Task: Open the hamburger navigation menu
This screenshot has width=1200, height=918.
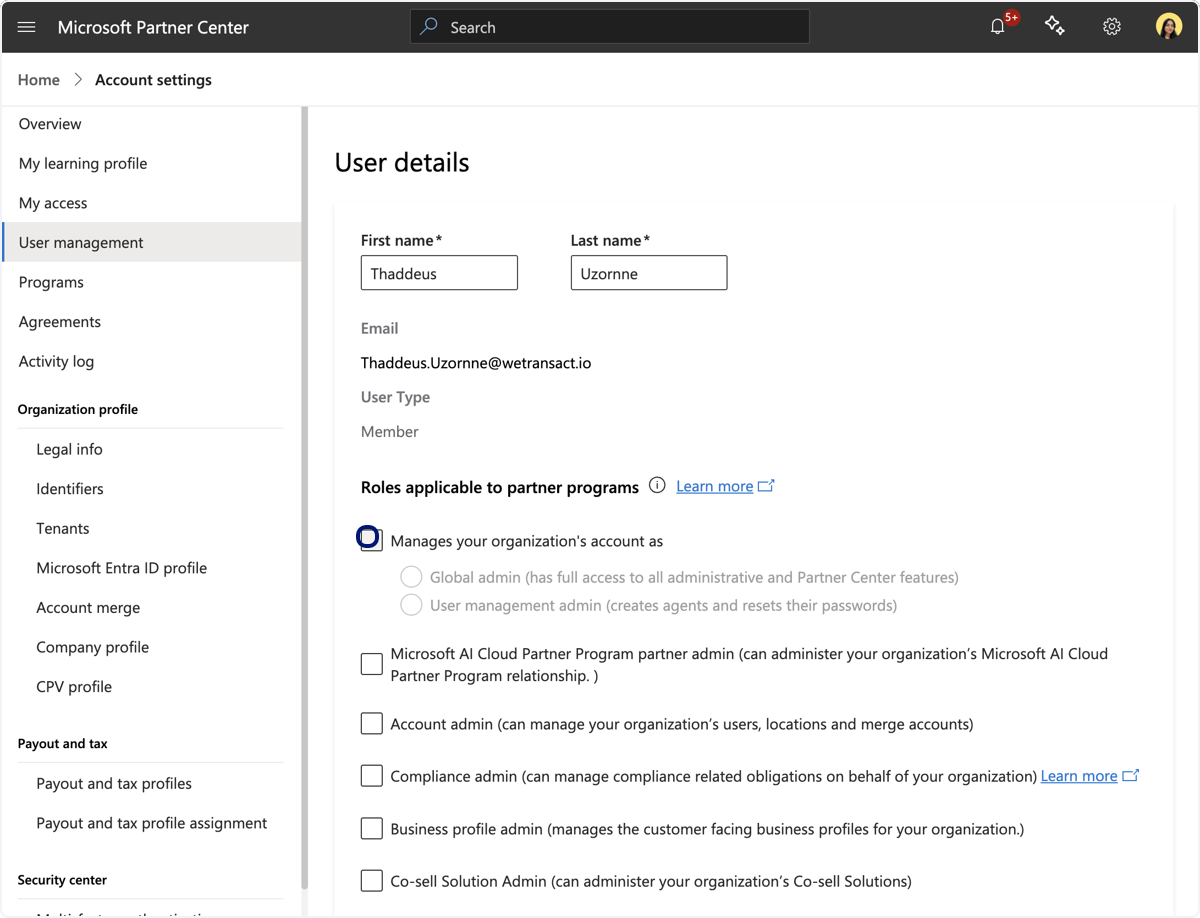Action: pyautogui.click(x=27, y=27)
